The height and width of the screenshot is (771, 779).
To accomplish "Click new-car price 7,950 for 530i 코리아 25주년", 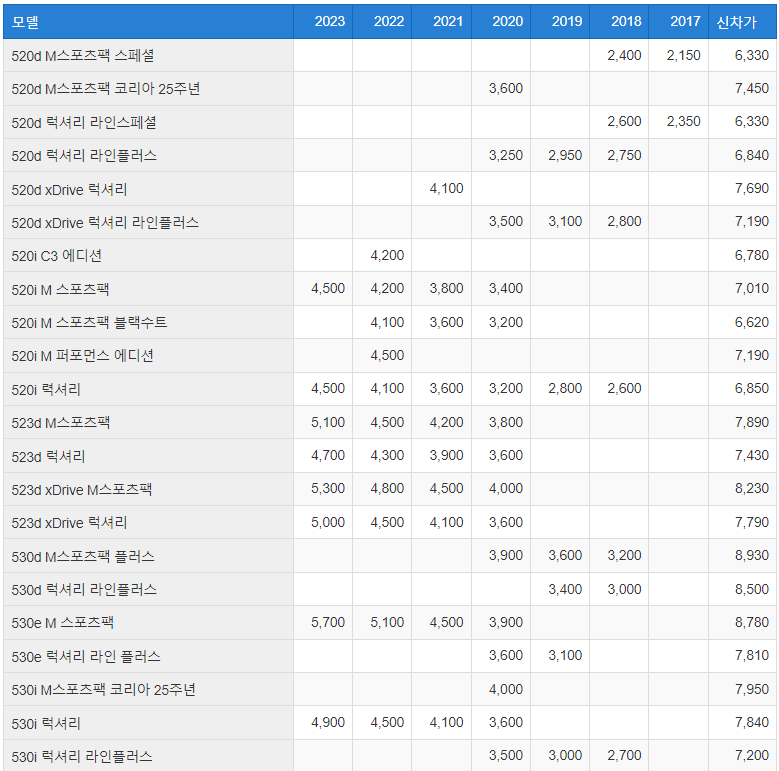I will coord(752,689).
